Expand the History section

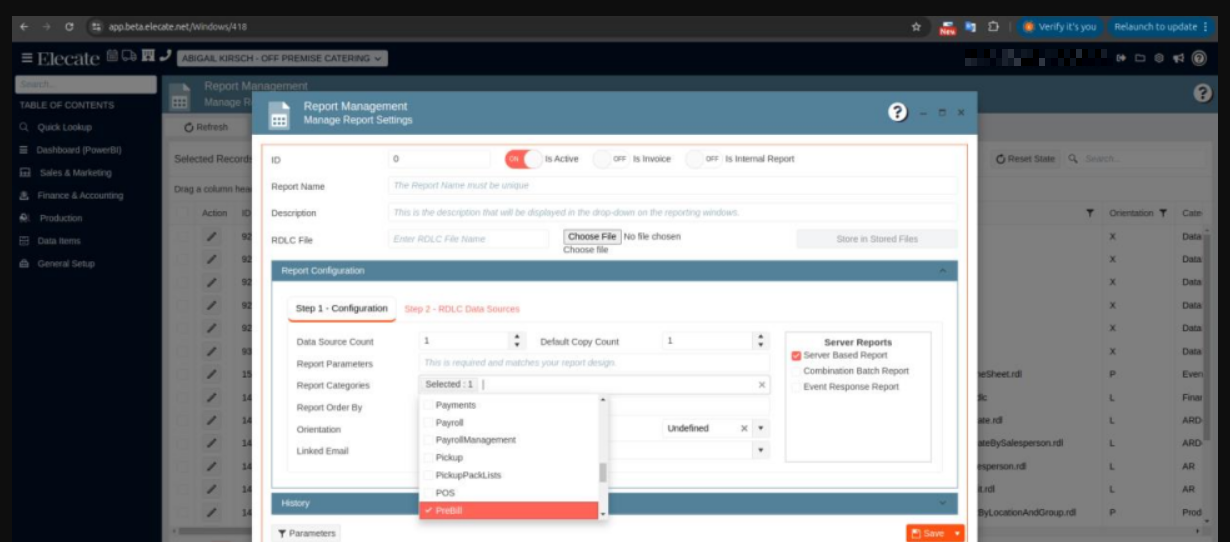click(x=941, y=503)
